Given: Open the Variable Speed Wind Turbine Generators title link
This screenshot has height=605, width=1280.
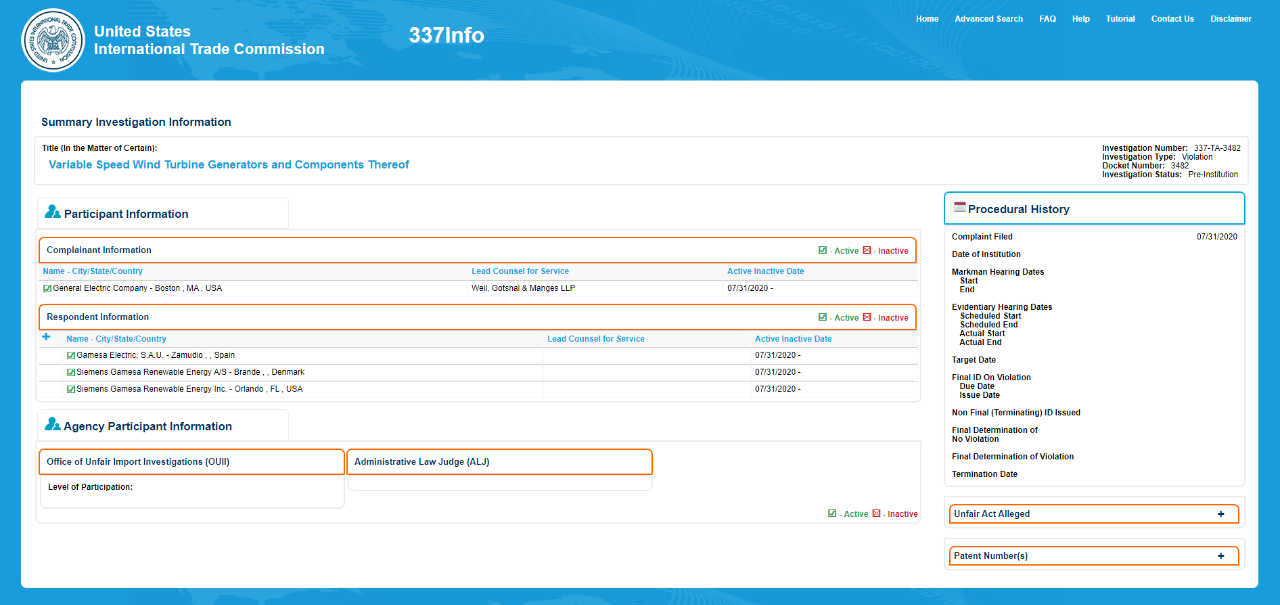Looking at the screenshot, I should [x=229, y=165].
